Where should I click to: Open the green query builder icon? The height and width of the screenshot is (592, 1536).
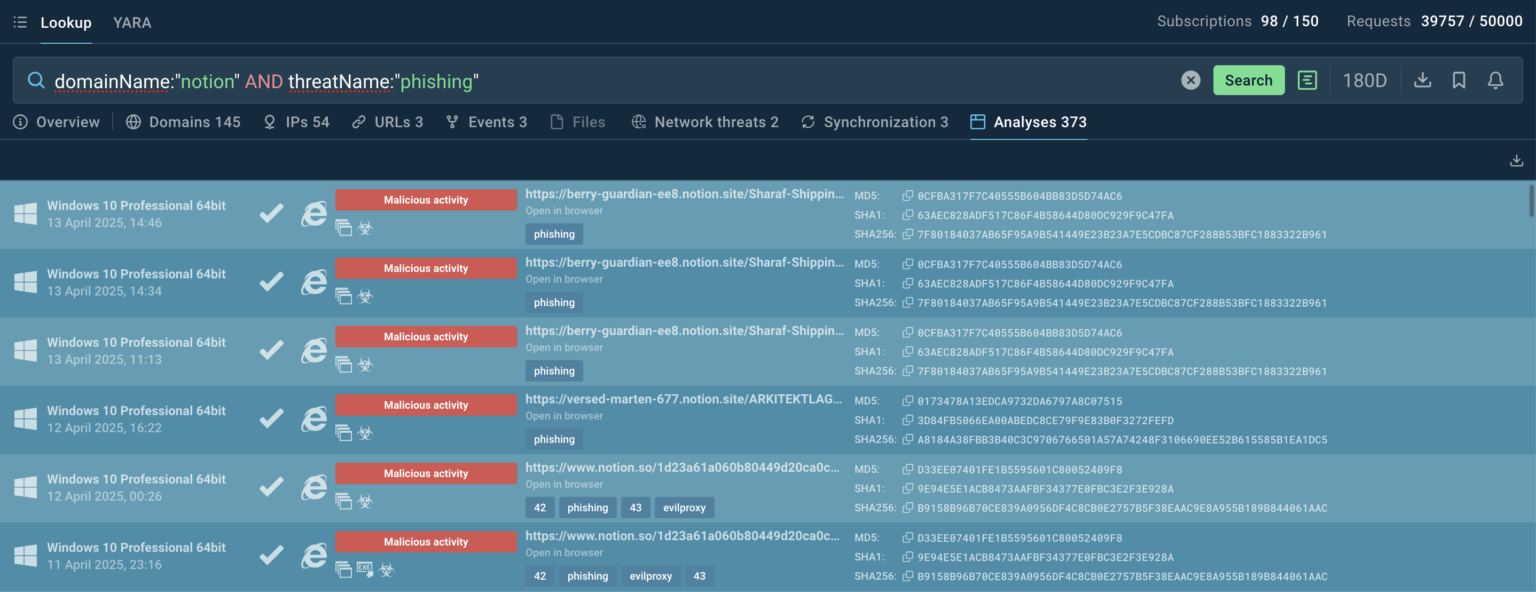tap(1307, 81)
